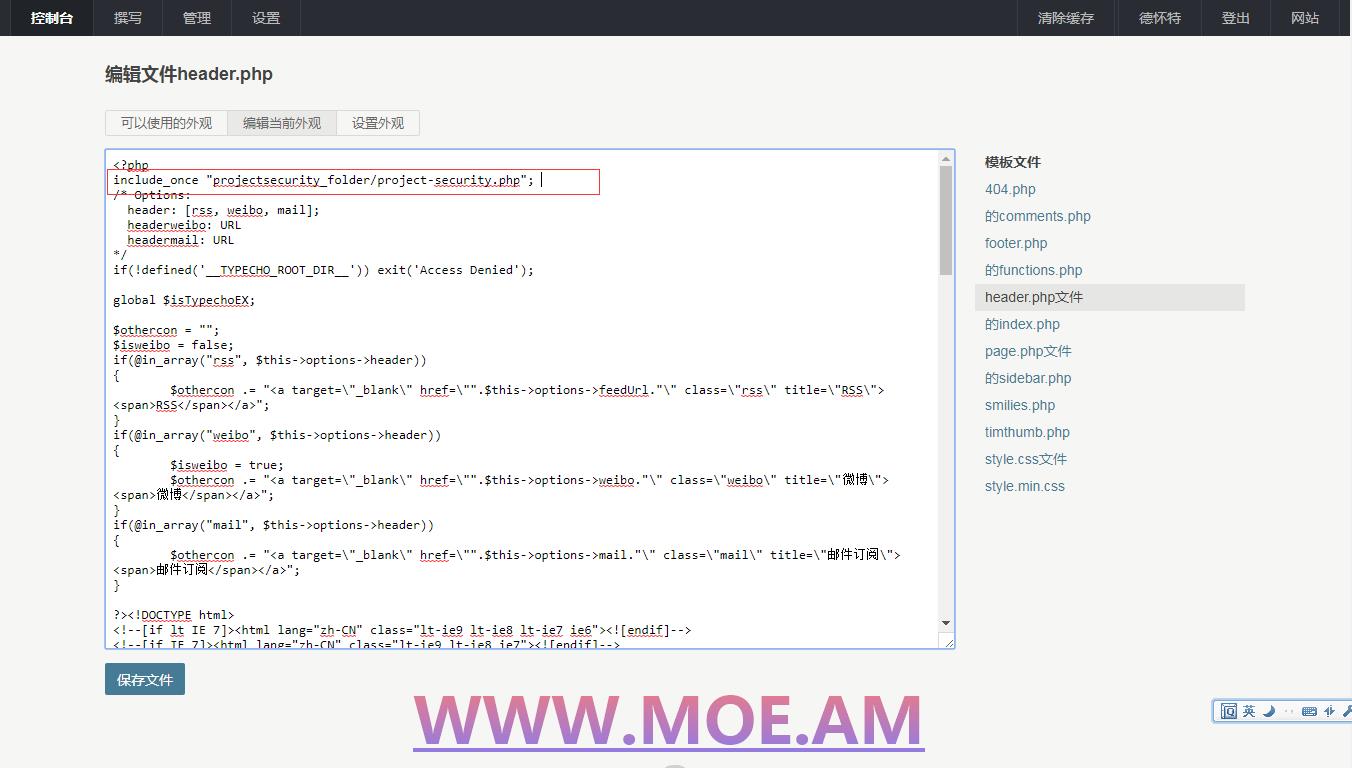Viewport: 1352px width, 768px height.
Task: Click 清除缓存 to clear cache
Action: click(x=1066, y=18)
